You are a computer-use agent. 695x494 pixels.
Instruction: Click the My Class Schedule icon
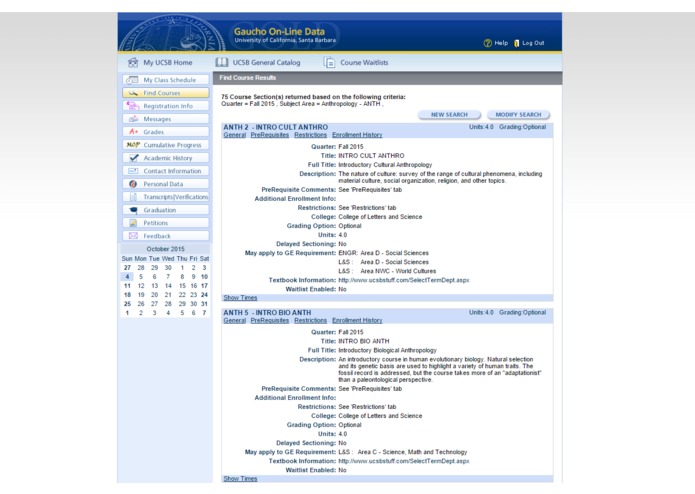pyautogui.click(x=133, y=80)
